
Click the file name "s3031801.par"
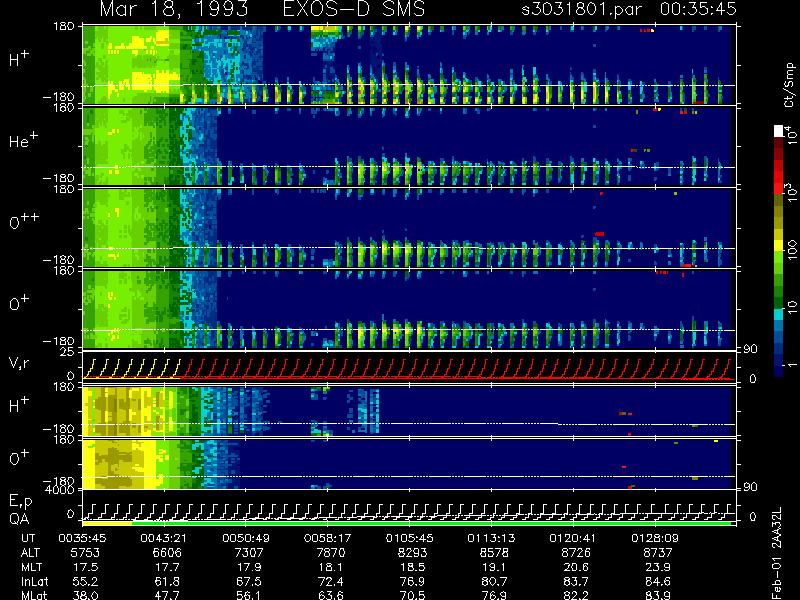581,9
